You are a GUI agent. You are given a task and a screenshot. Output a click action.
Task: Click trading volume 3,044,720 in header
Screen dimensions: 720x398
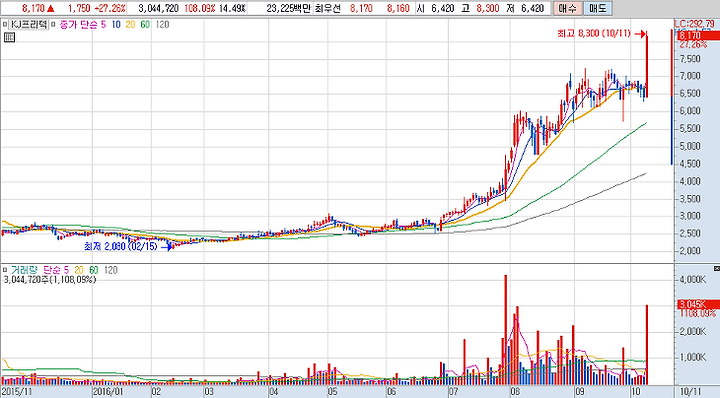click(158, 8)
